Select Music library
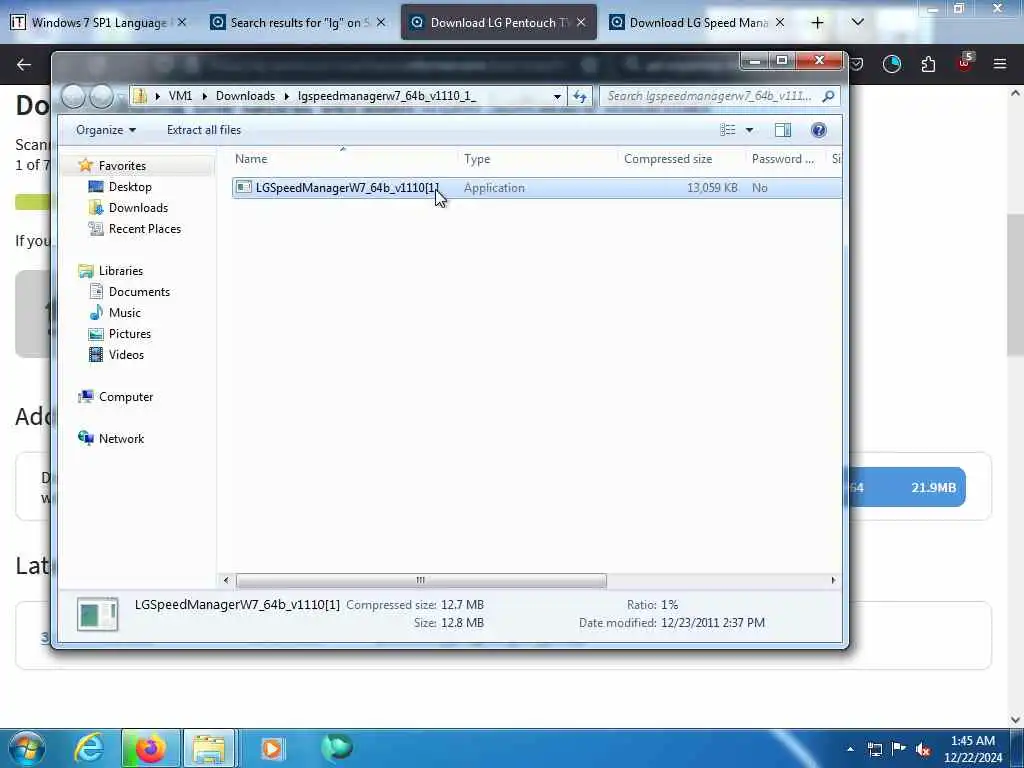The height and width of the screenshot is (768, 1024). (125, 313)
